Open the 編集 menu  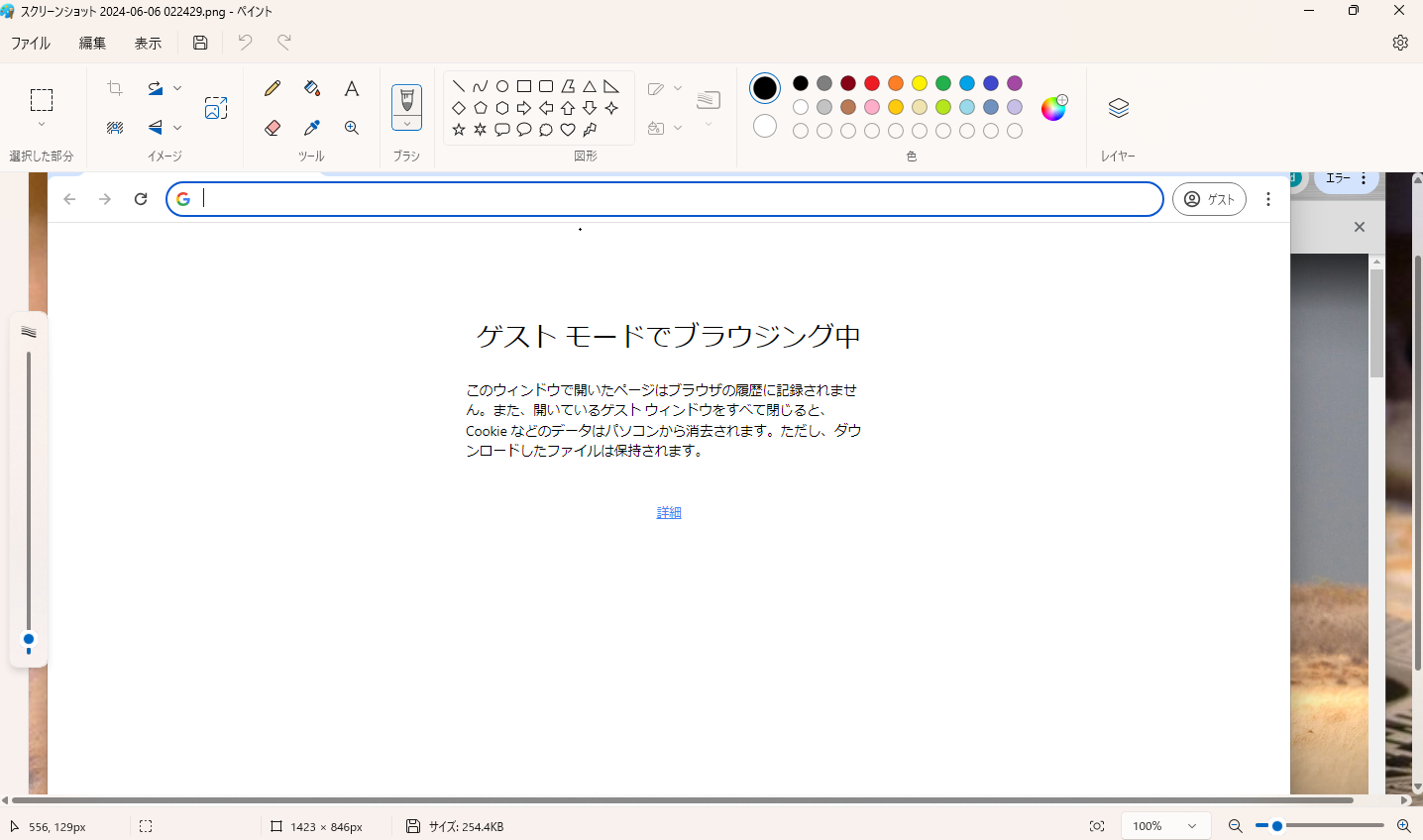[91, 43]
